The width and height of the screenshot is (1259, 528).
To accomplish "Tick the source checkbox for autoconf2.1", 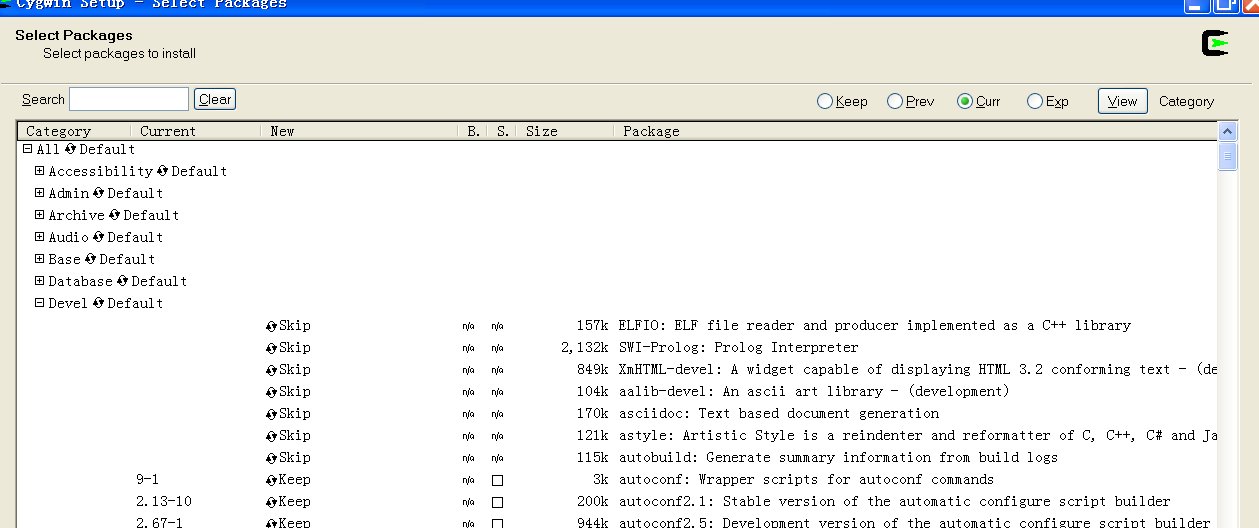I will [x=497, y=502].
